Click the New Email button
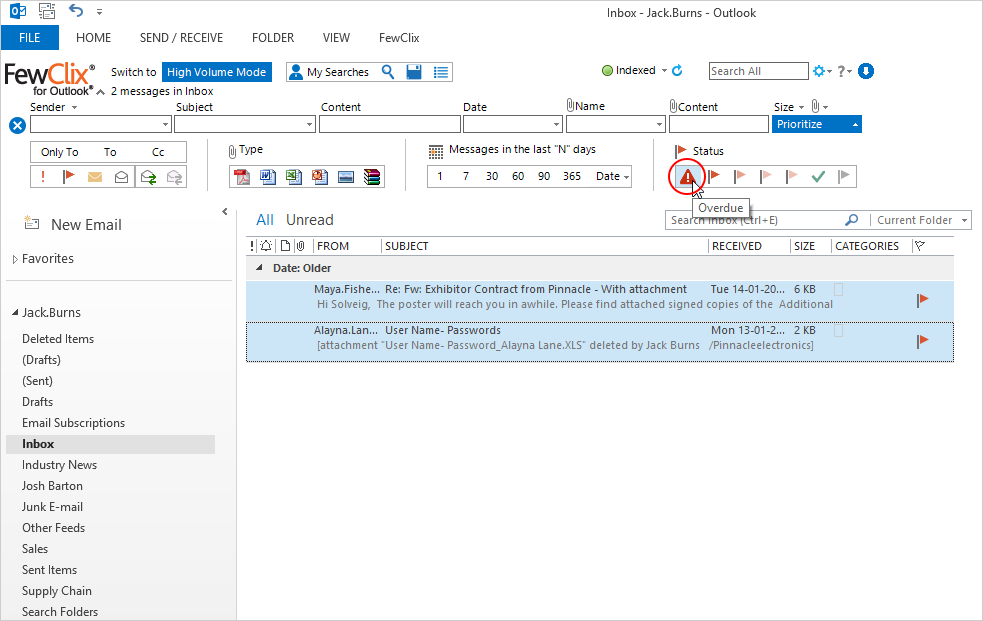The width and height of the screenshot is (983, 621). point(85,225)
